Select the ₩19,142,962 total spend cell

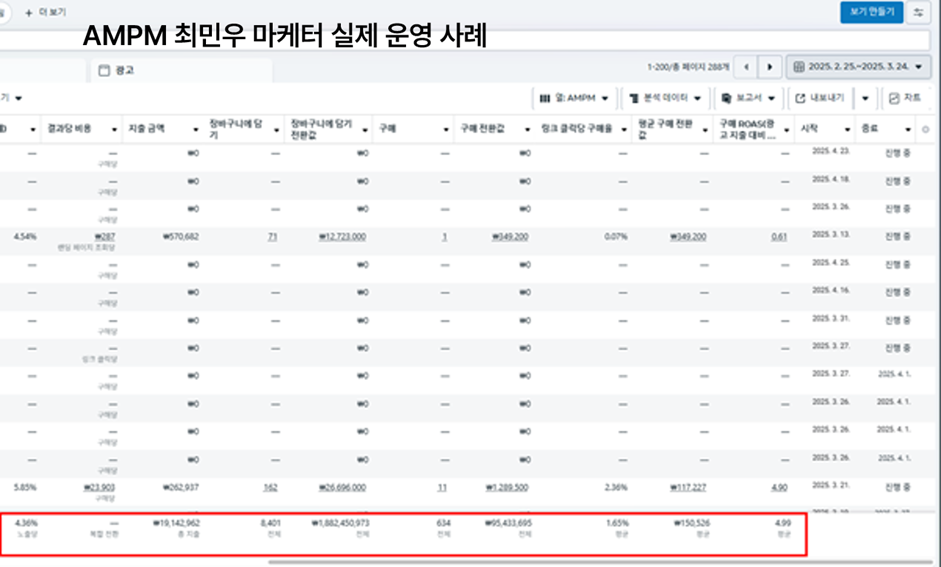(176, 524)
